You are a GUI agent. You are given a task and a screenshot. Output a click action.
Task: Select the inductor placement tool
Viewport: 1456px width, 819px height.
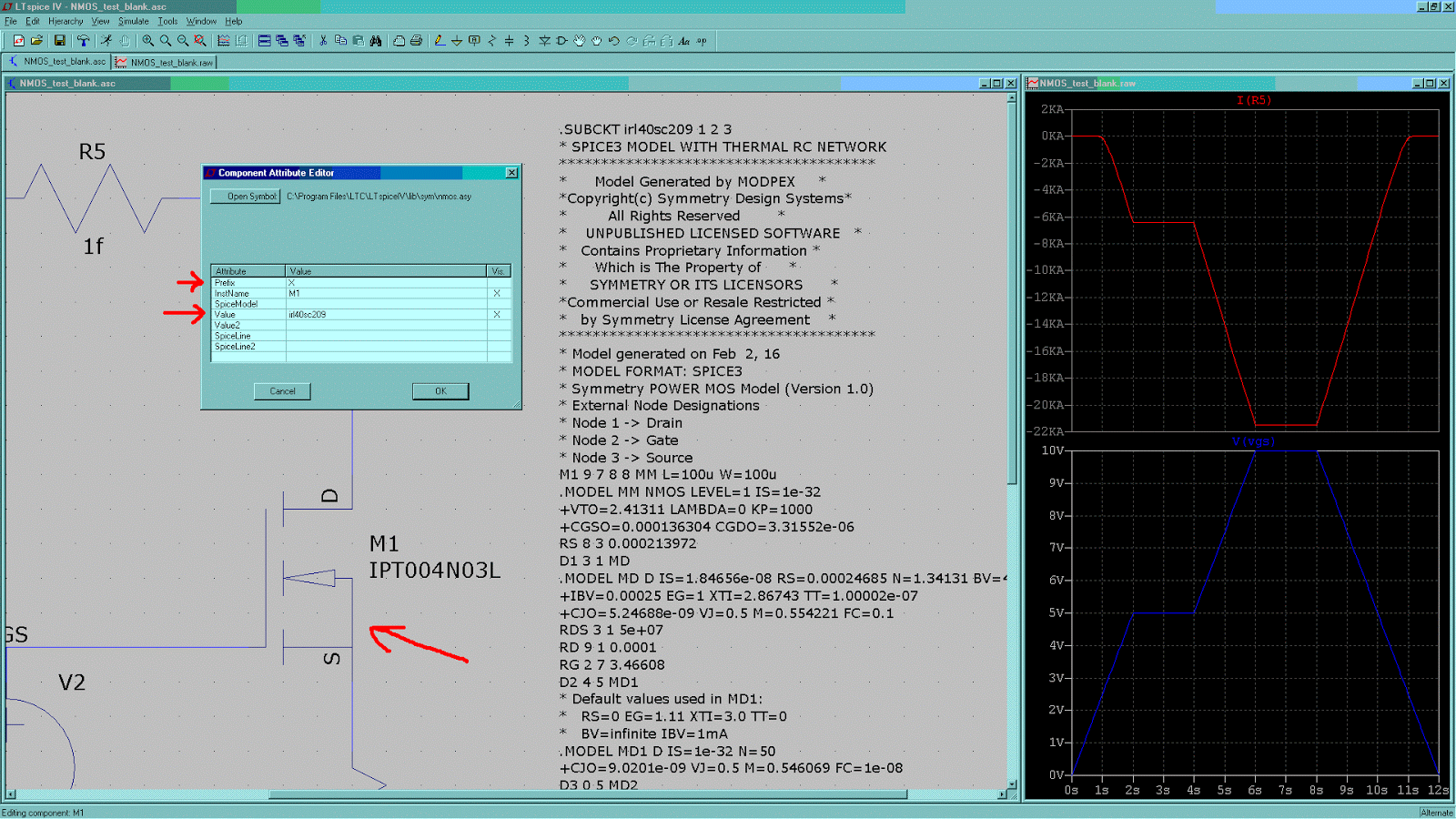pyautogui.click(x=526, y=41)
